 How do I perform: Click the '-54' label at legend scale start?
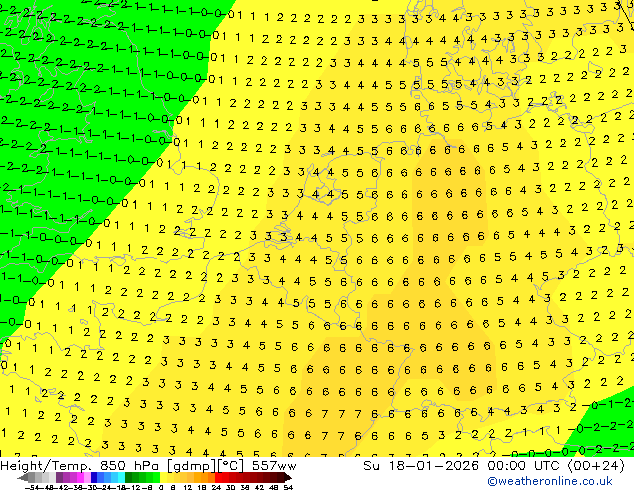point(32,487)
